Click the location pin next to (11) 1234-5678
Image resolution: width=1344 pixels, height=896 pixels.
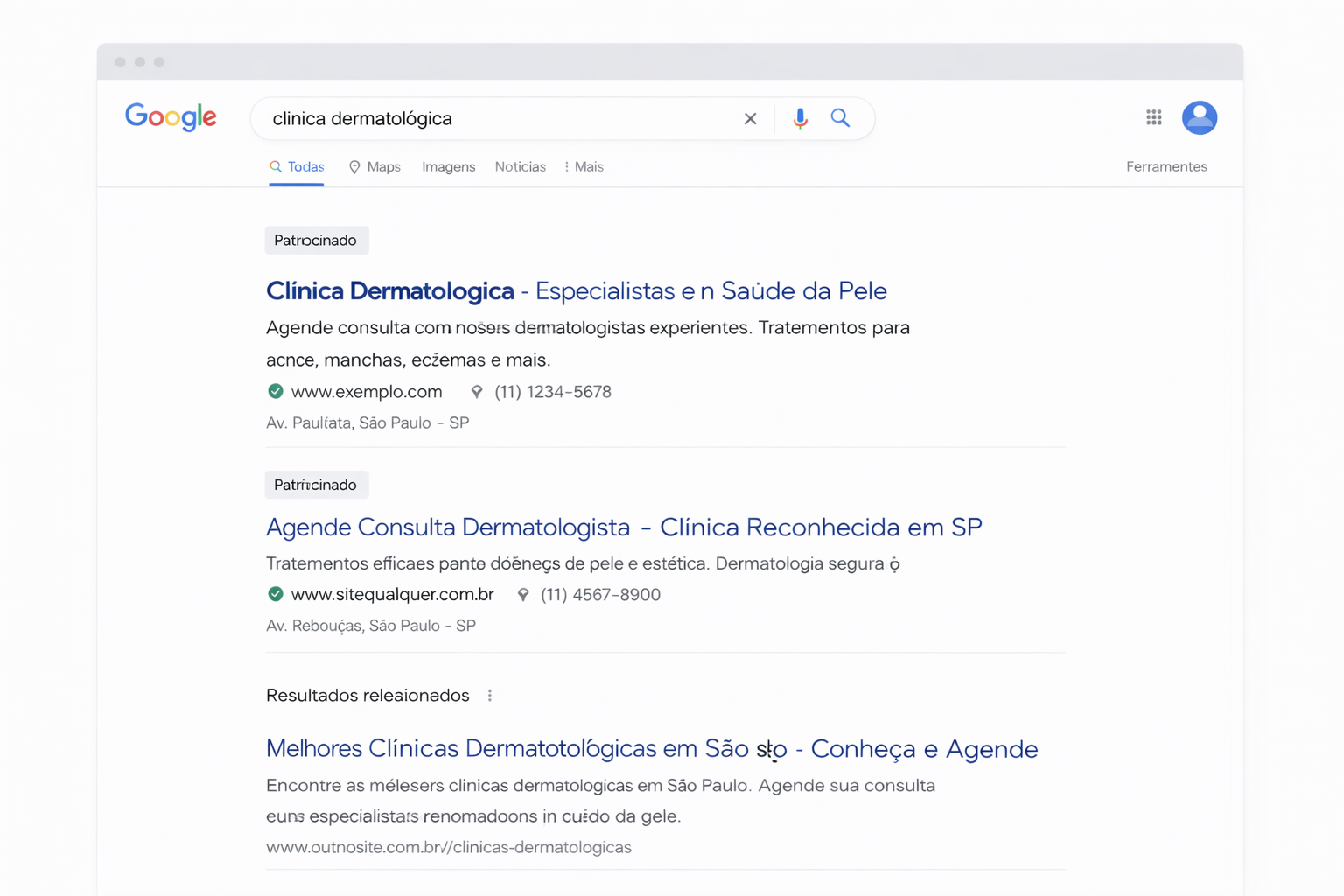coord(477,392)
